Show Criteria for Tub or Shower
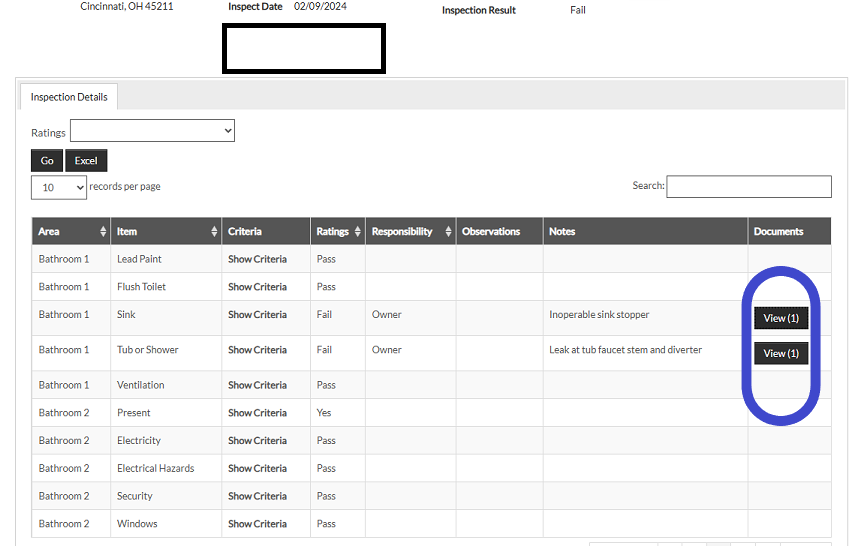854x546 pixels. (257, 350)
